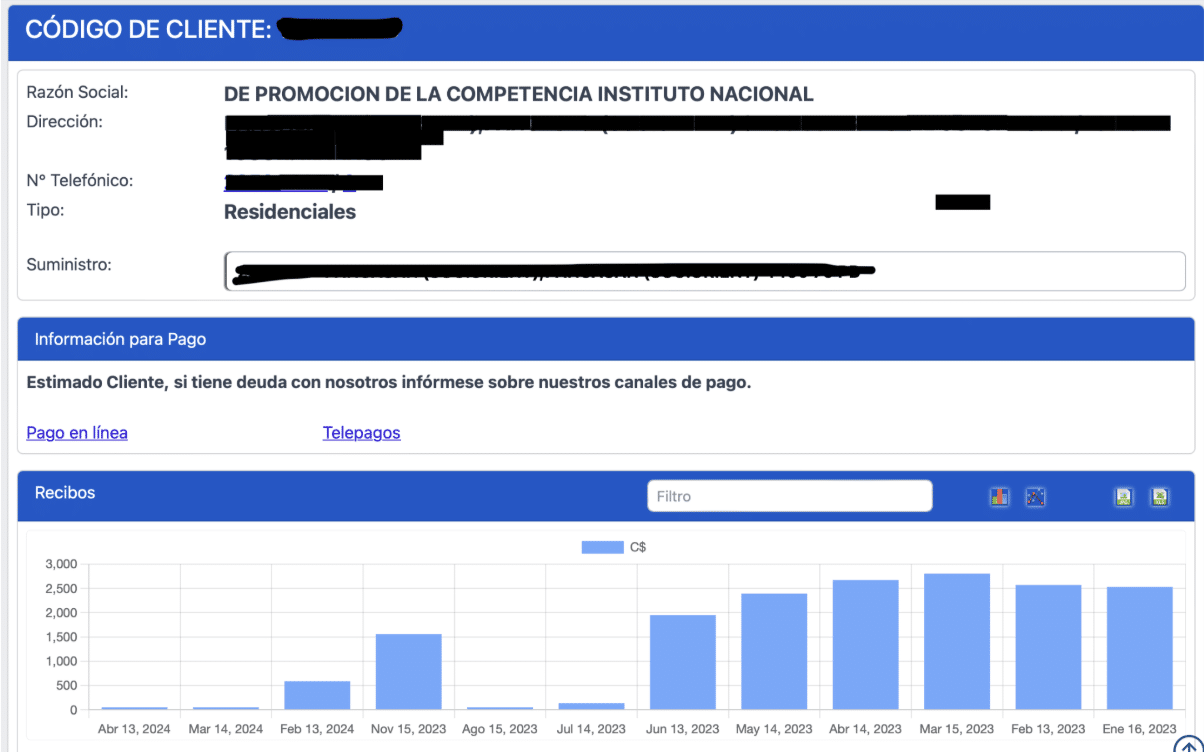
Task: Open the Telepagos link
Action: click(x=362, y=433)
